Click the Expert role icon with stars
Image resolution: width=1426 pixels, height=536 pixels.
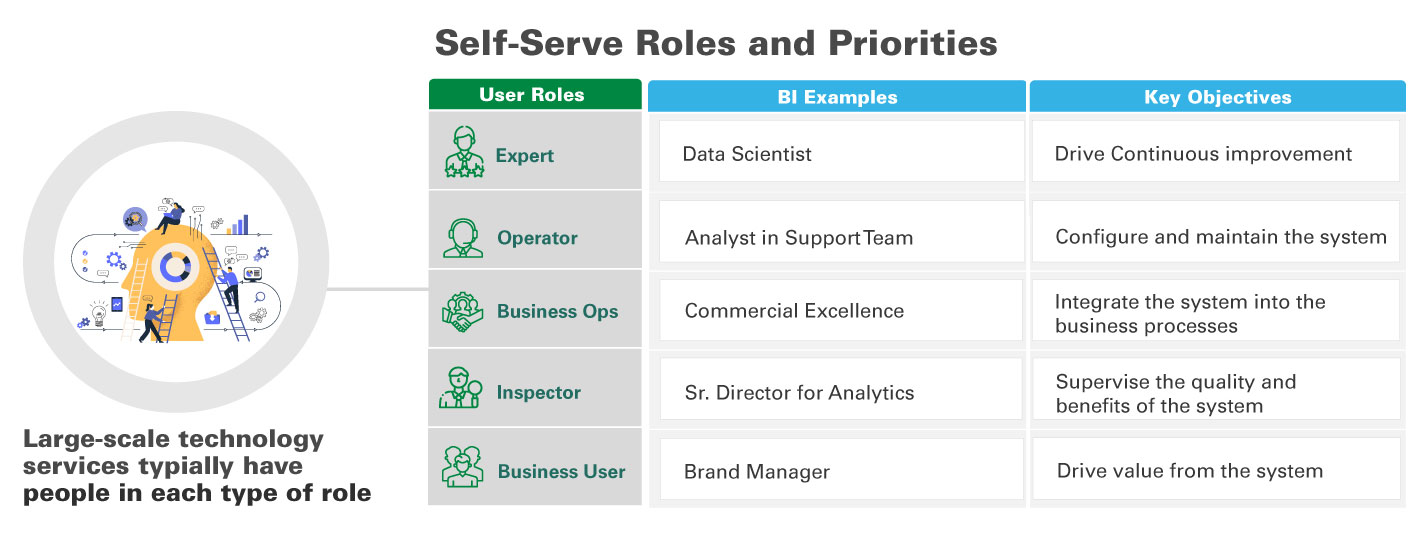point(463,153)
